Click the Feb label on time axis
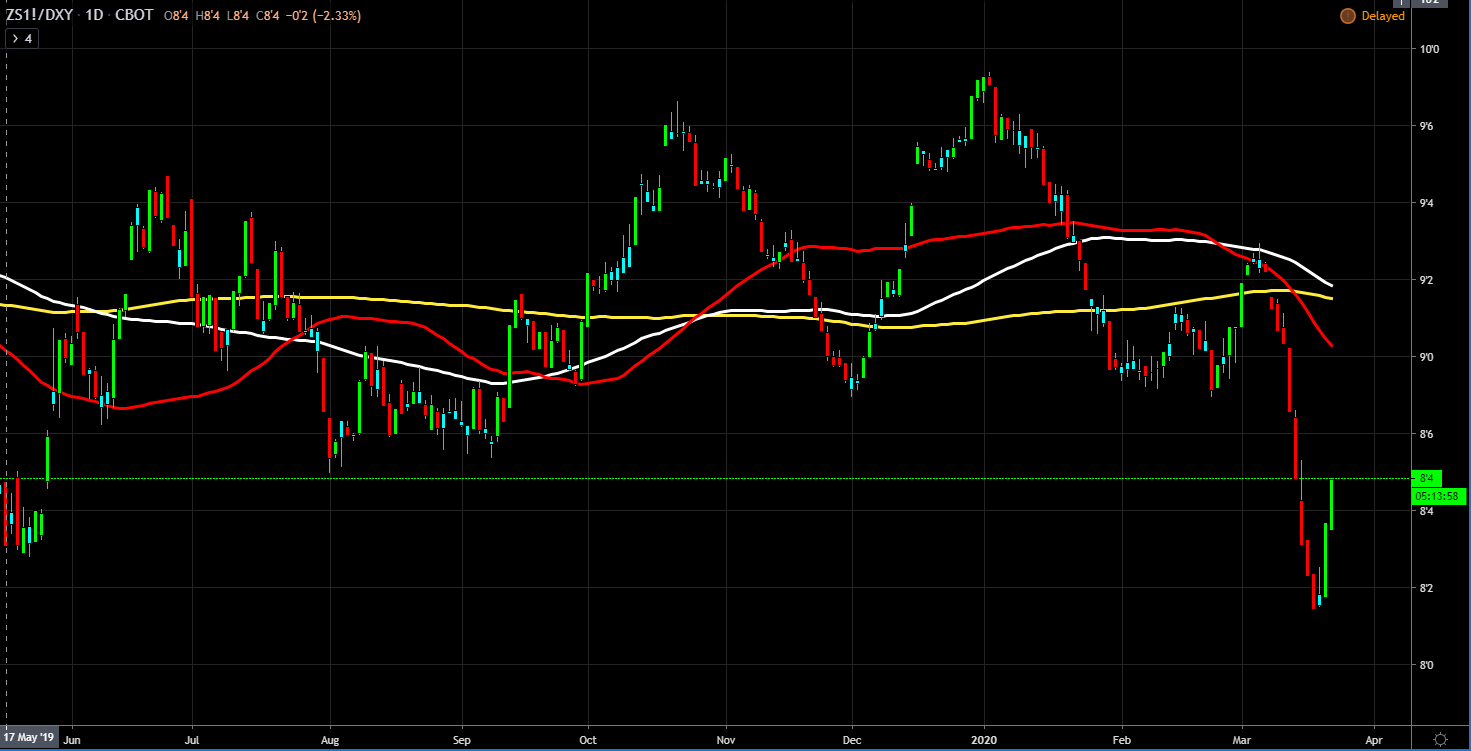1471x751 pixels. (1122, 742)
